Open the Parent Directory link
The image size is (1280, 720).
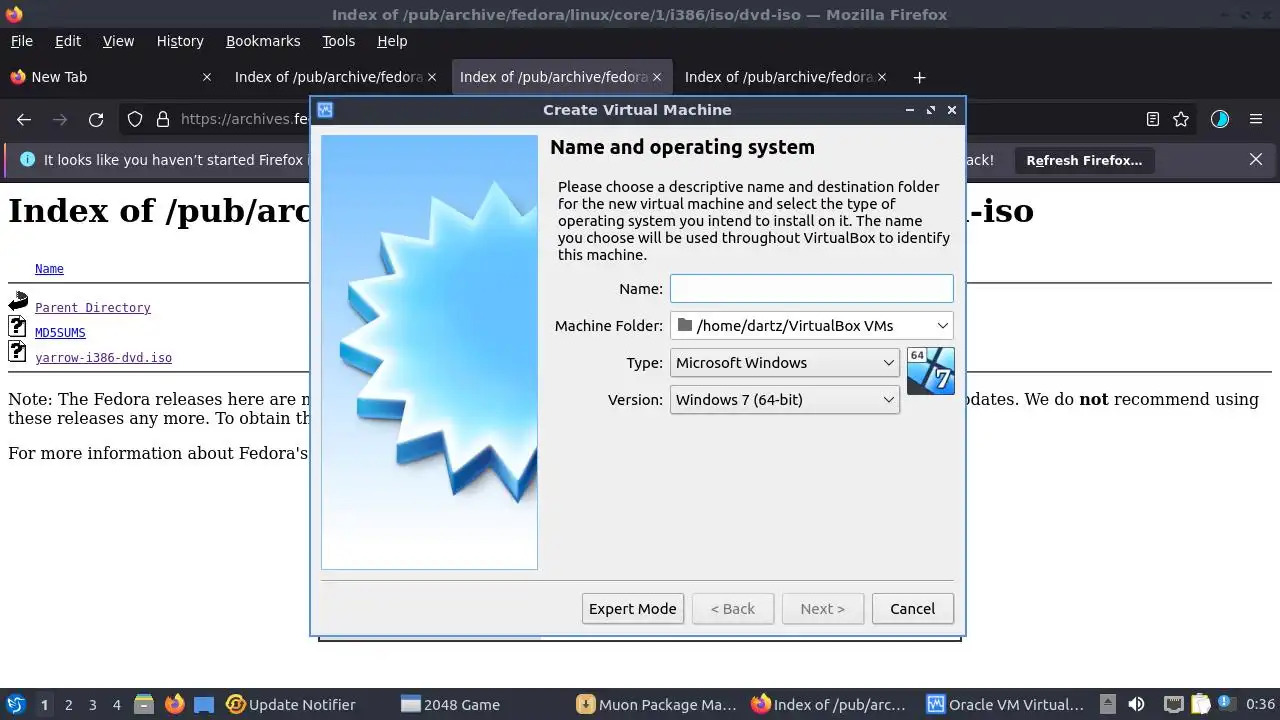[93, 308]
